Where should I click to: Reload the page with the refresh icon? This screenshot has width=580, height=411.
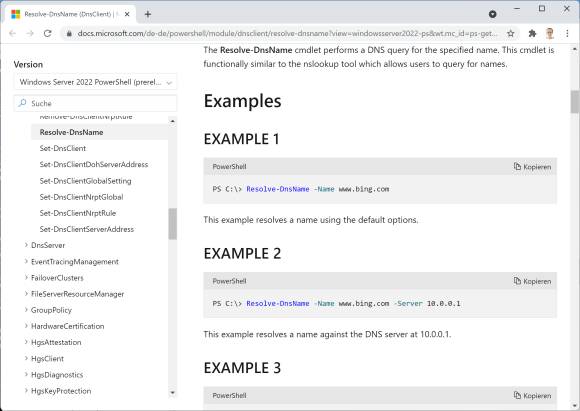47,33
